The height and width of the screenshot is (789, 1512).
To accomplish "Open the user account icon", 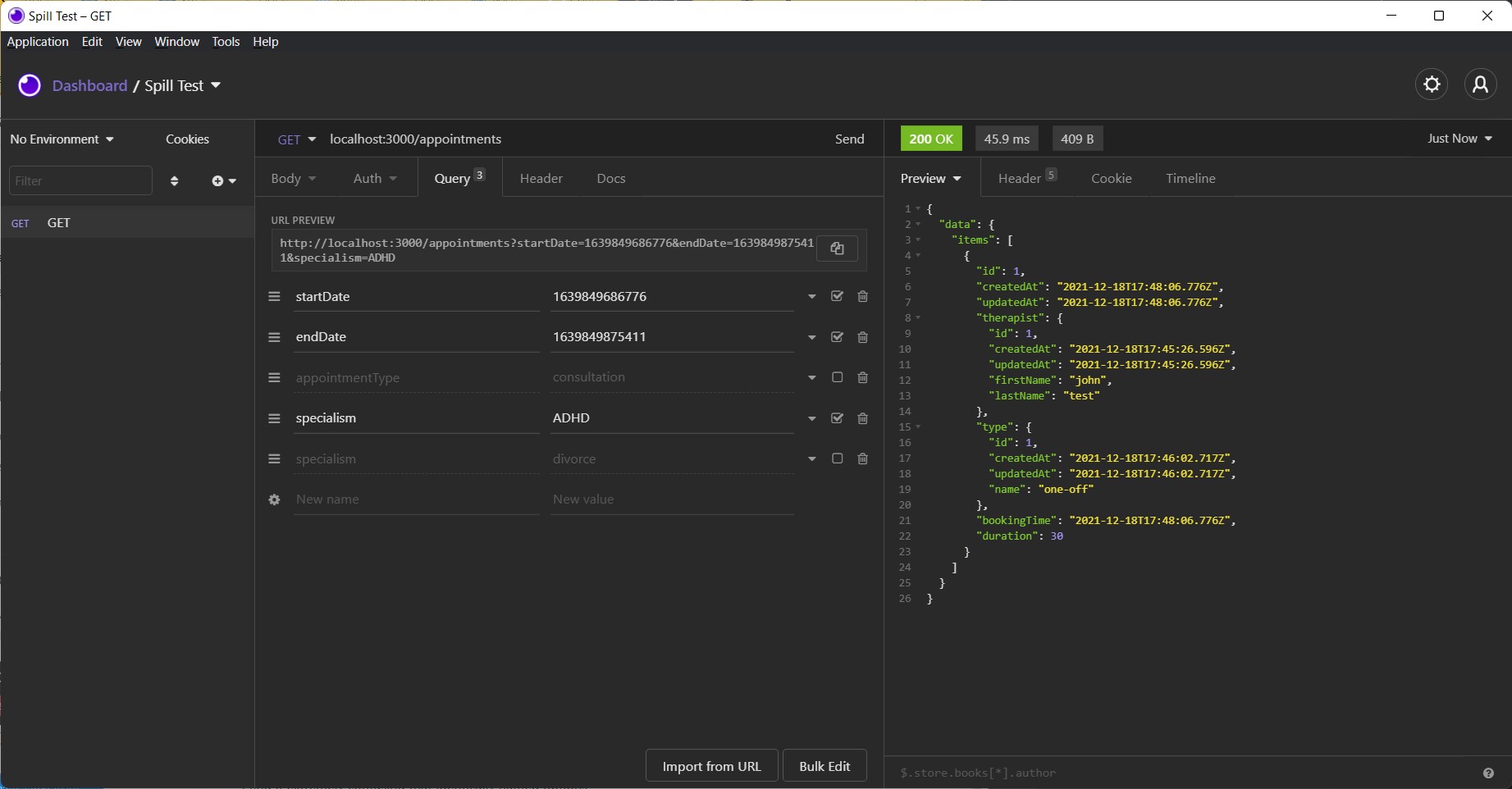I will pos(1481,84).
